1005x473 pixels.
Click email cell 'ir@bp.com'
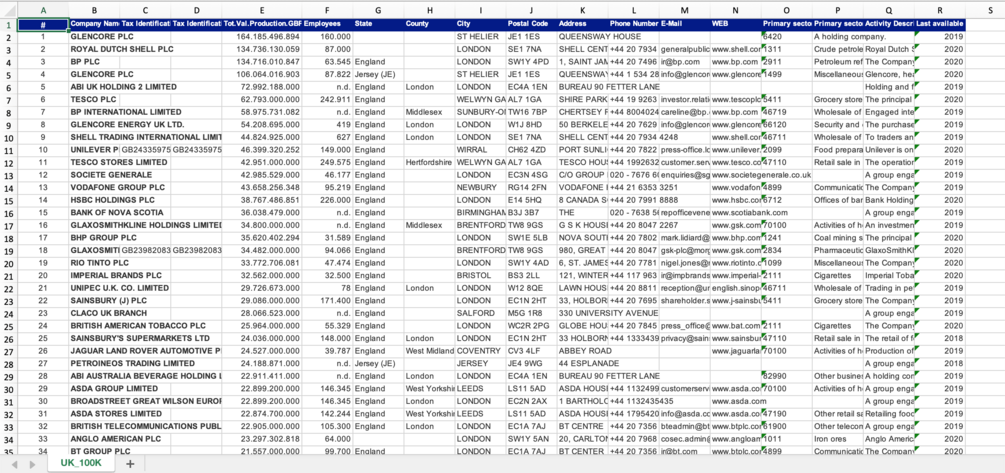(x=685, y=62)
